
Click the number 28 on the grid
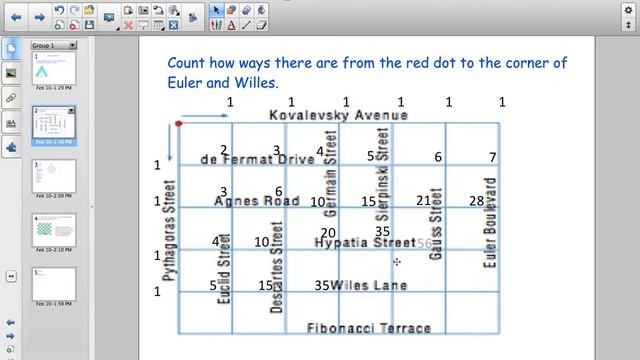click(476, 201)
